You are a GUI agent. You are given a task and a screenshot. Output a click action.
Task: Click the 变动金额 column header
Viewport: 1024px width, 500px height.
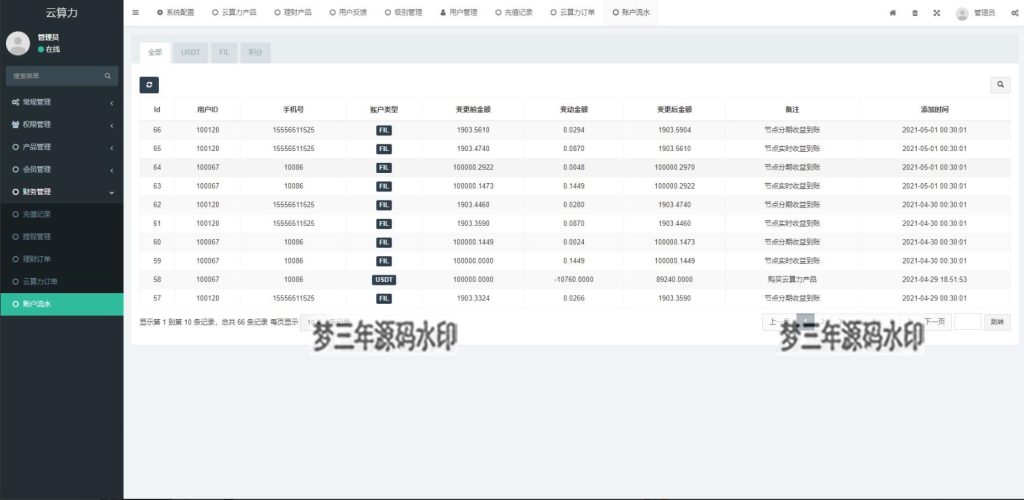[x=573, y=110]
